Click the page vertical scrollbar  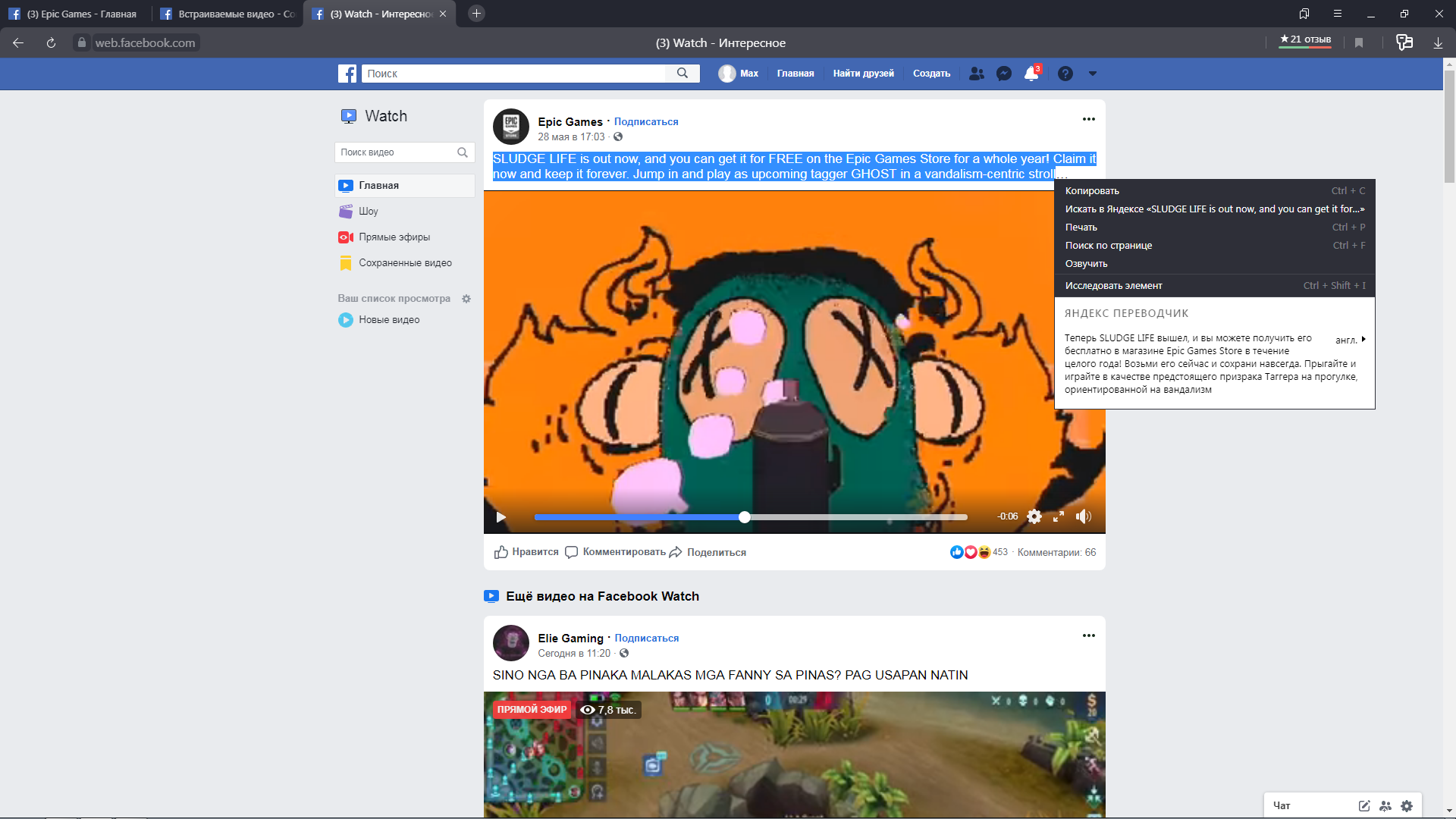pos(1449,125)
